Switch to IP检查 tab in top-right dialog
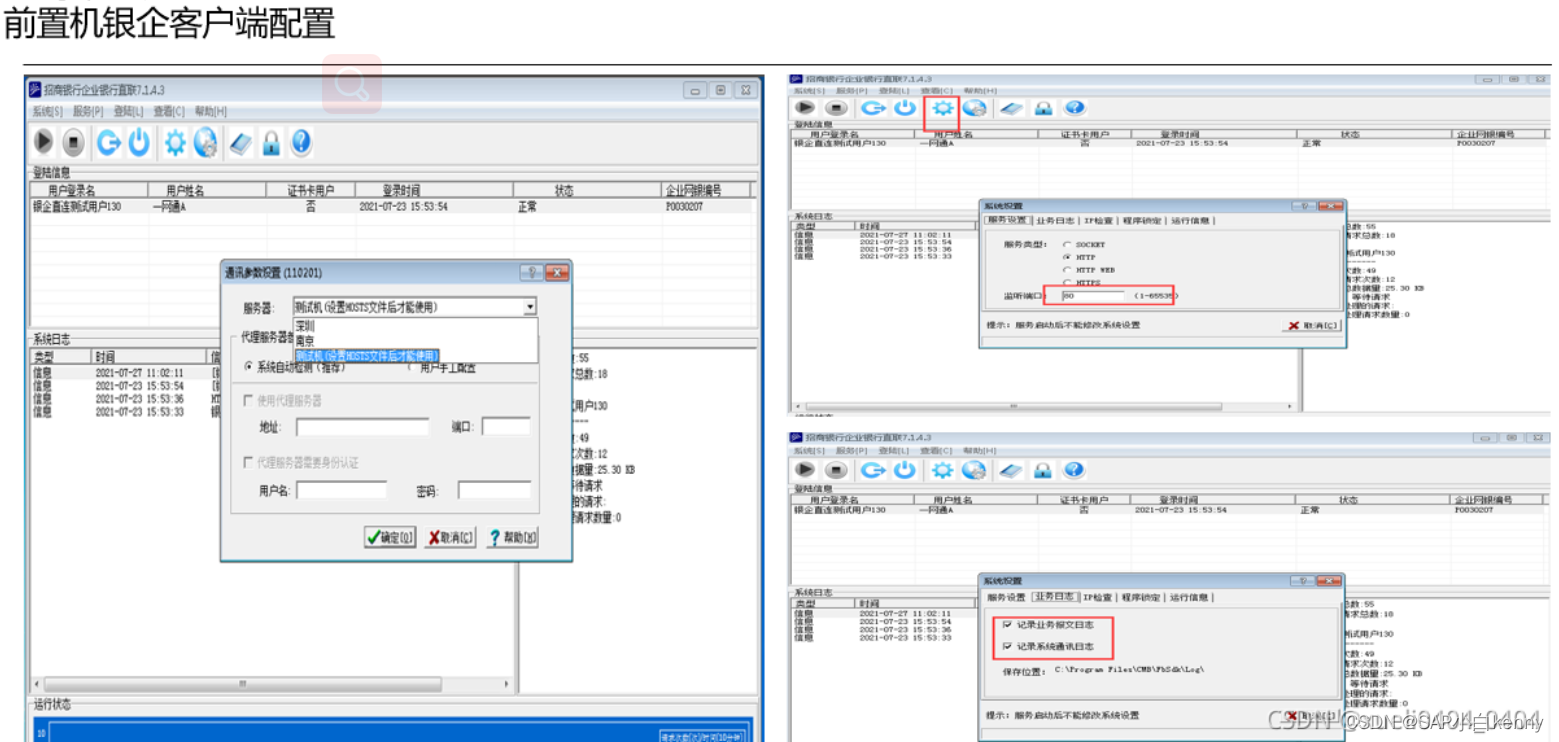The height and width of the screenshot is (742, 1559). pyautogui.click(x=1097, y=220)
